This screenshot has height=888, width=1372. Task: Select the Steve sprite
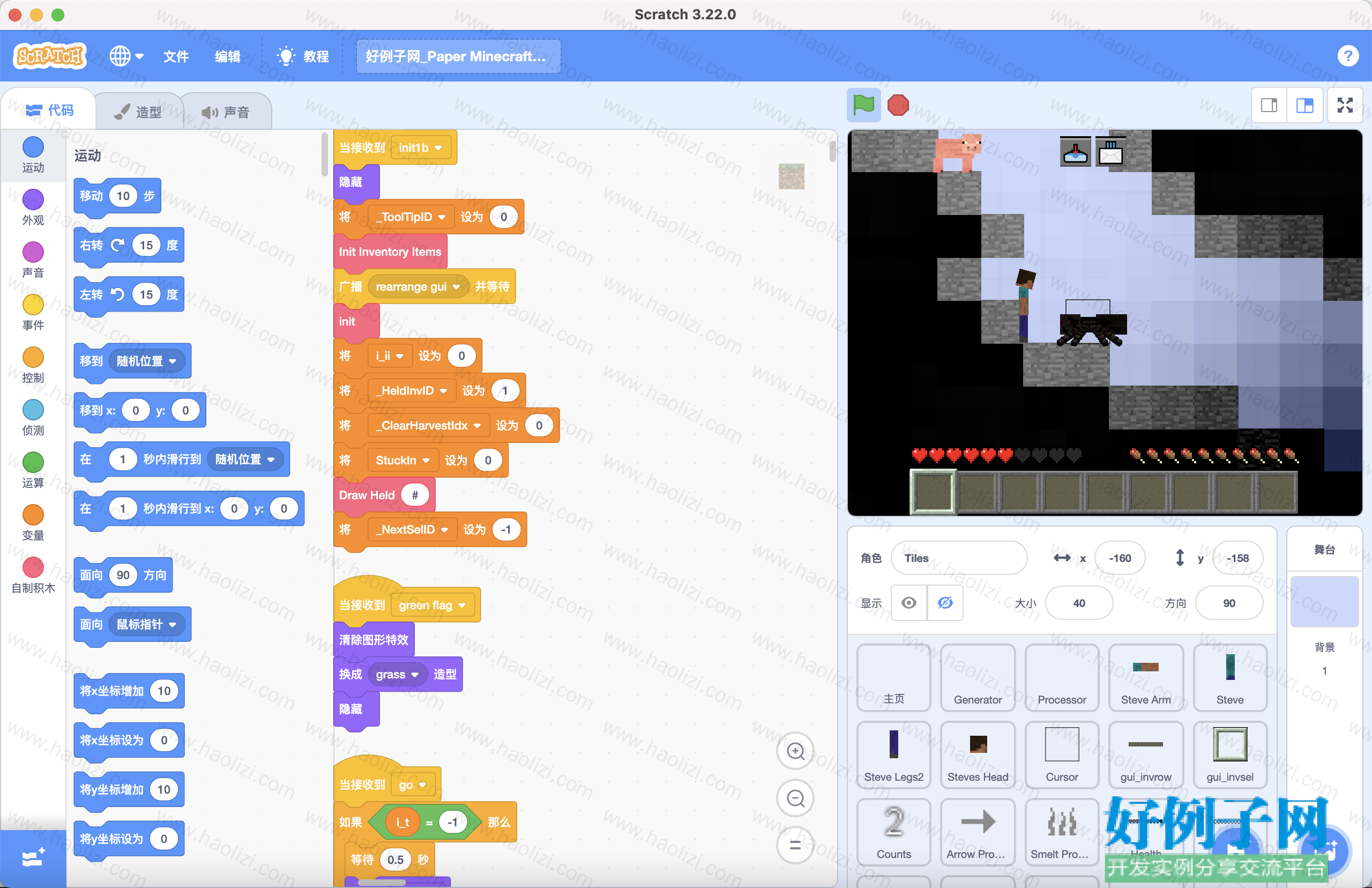coord(1229,678)
